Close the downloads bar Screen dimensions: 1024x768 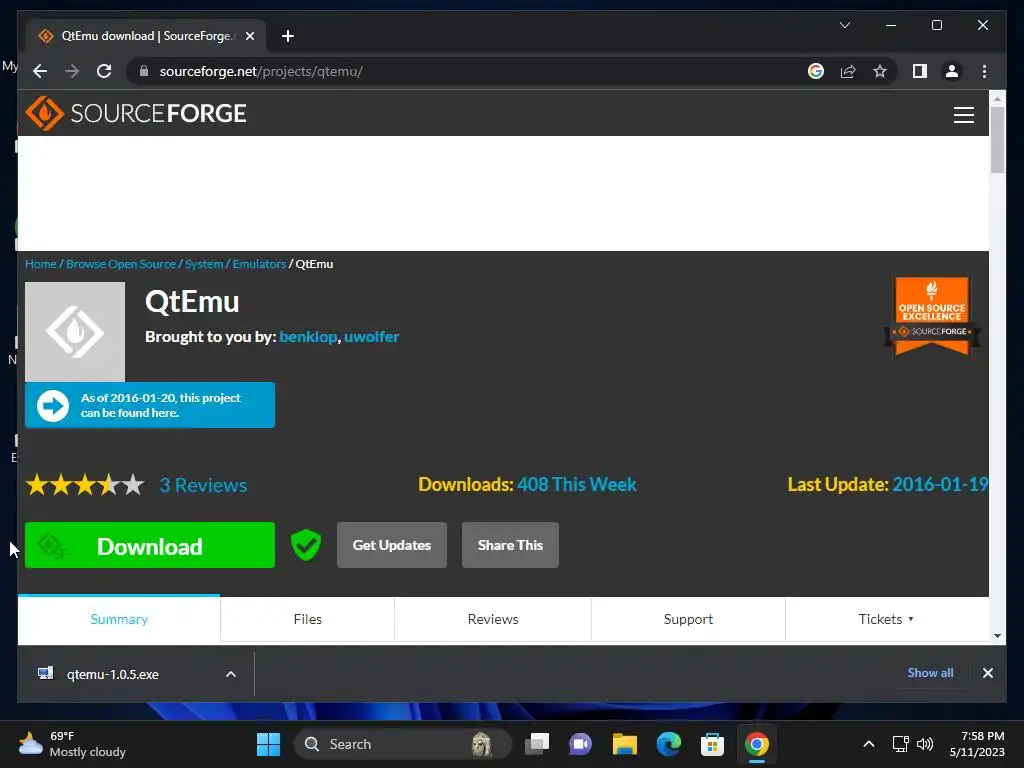[987, 673]
